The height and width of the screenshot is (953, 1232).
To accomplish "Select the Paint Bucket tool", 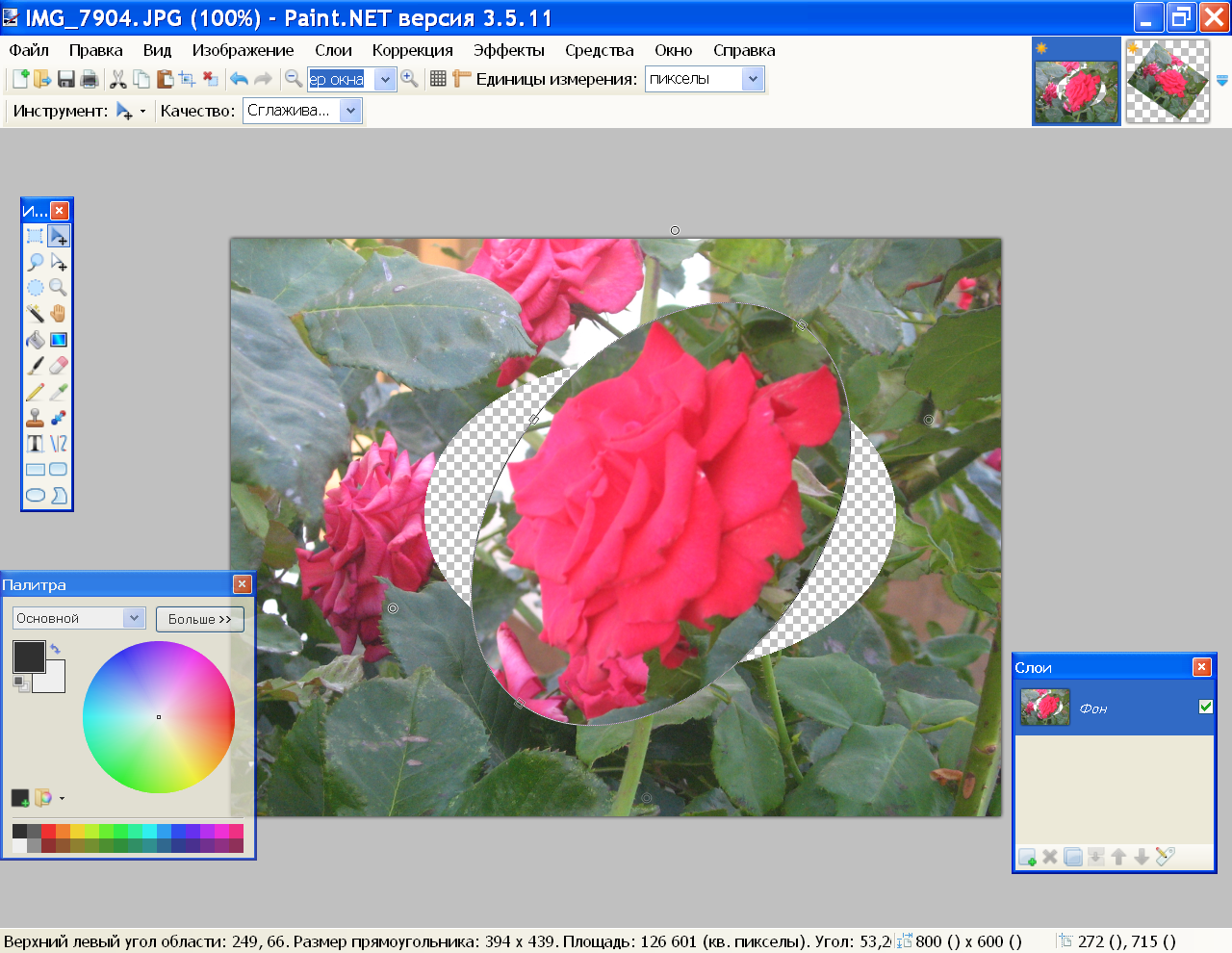I will tap(36, 340).
